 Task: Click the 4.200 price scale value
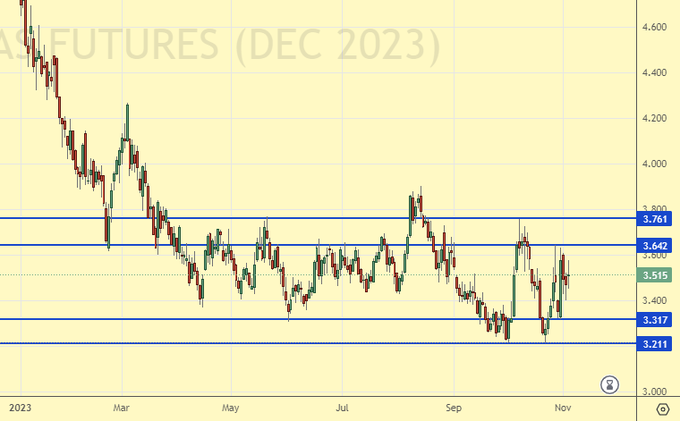(657, 118)
